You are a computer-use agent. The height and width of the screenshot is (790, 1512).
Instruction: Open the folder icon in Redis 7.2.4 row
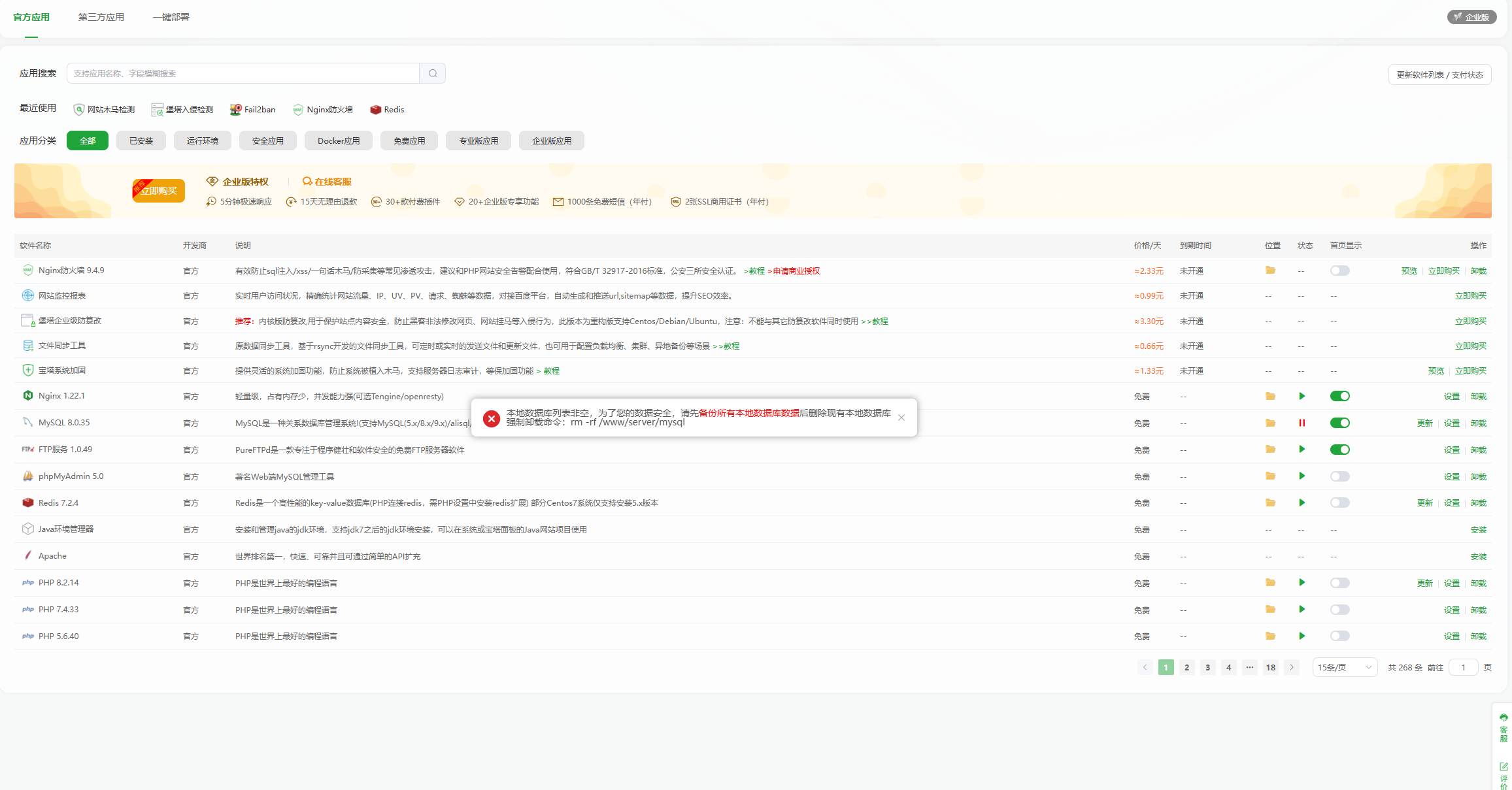click(1270, 502)
